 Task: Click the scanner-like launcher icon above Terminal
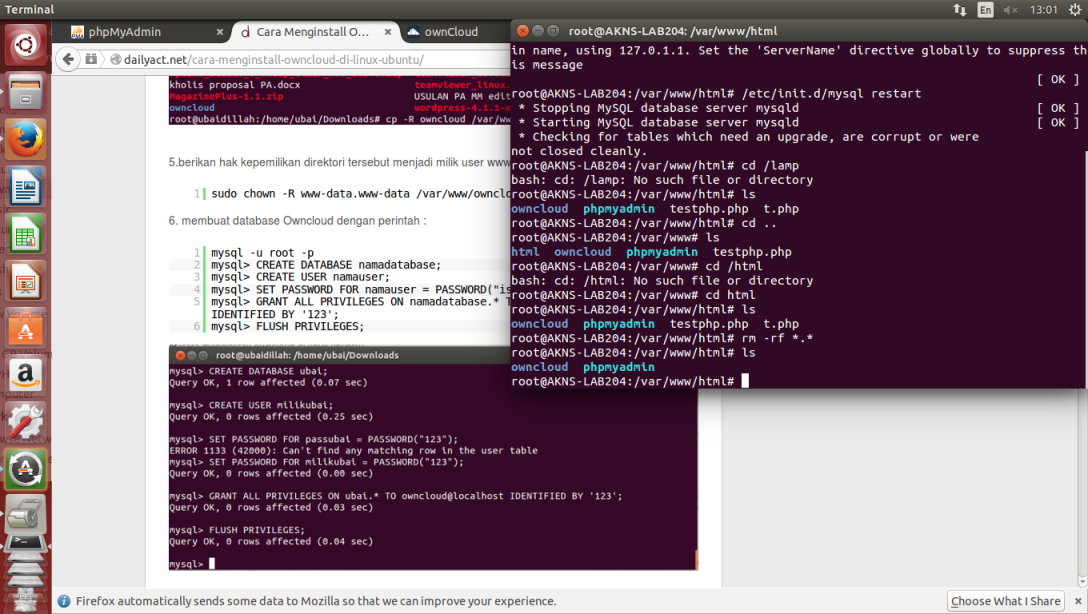(26, 514)
